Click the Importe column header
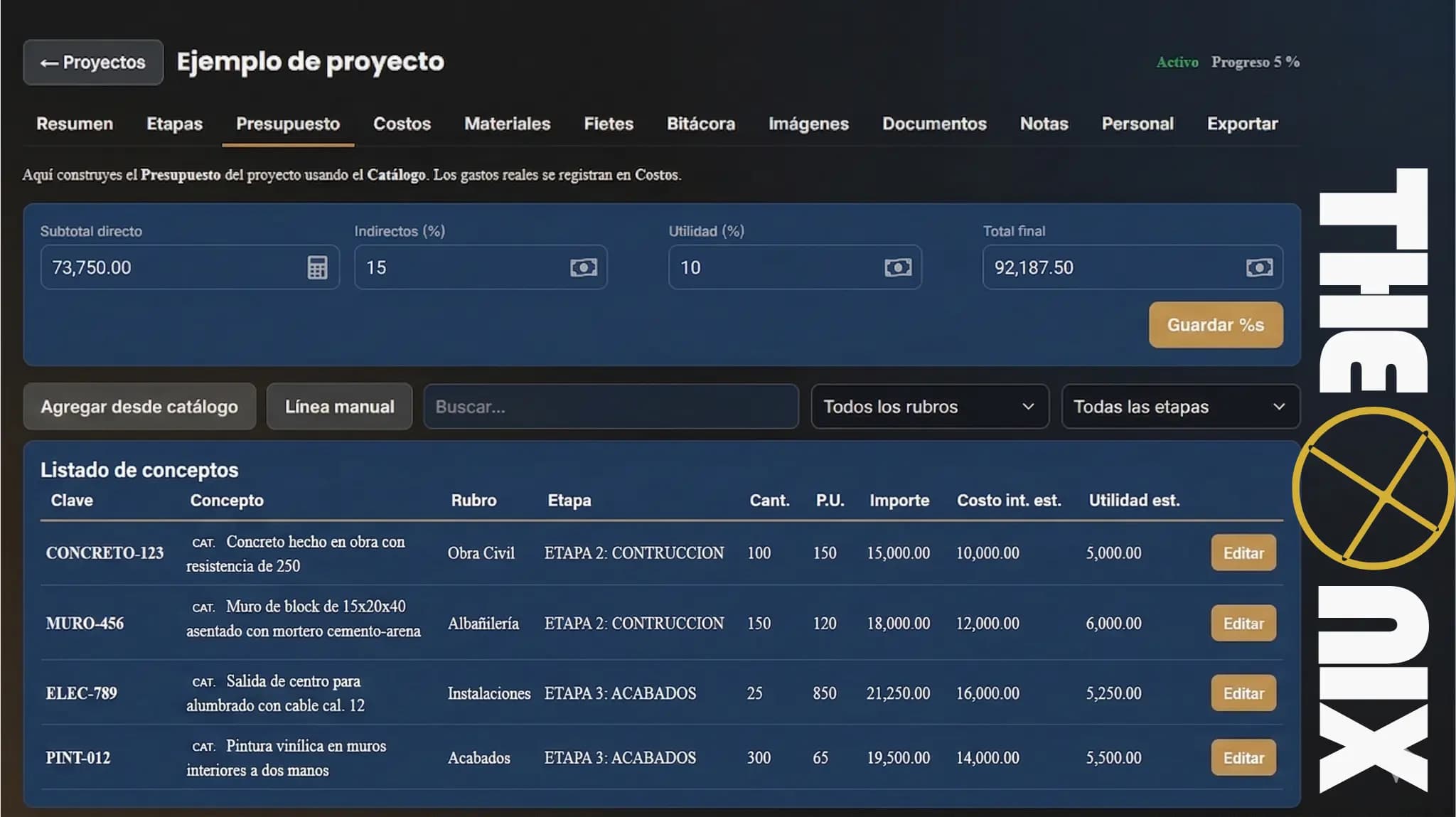This screenshot has width=1456, height=817. click(x=899, y=501)
